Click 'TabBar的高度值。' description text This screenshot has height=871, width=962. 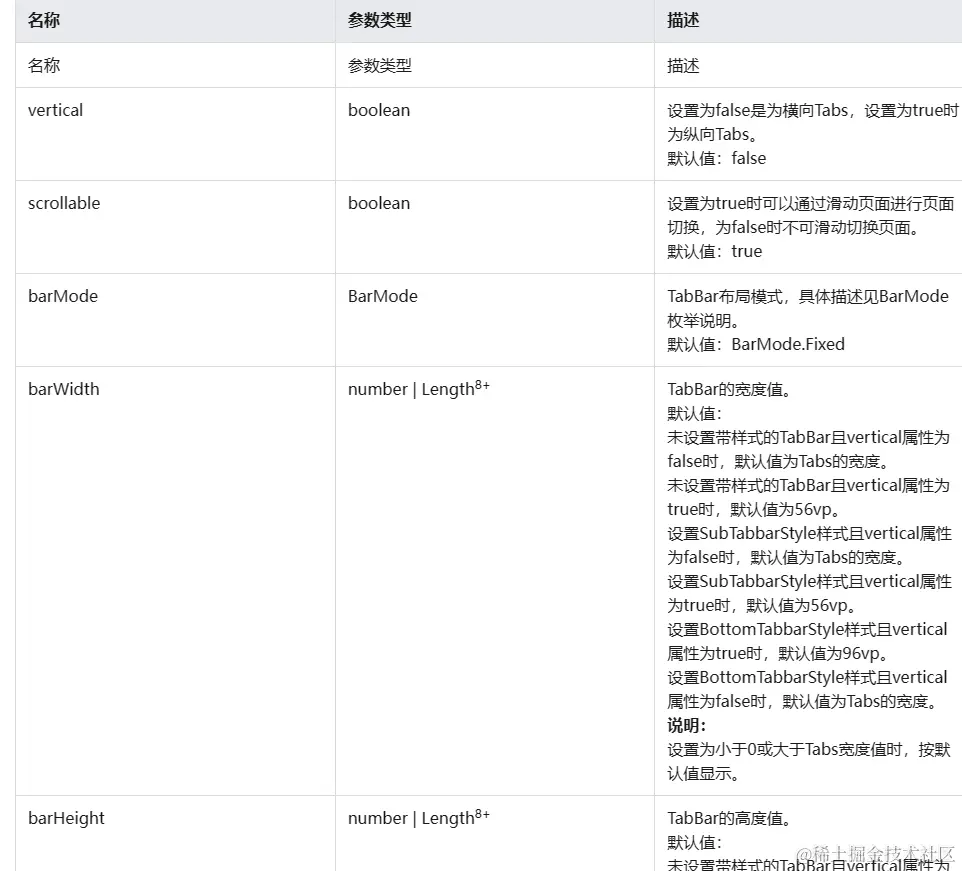click(x=729, y=818)
